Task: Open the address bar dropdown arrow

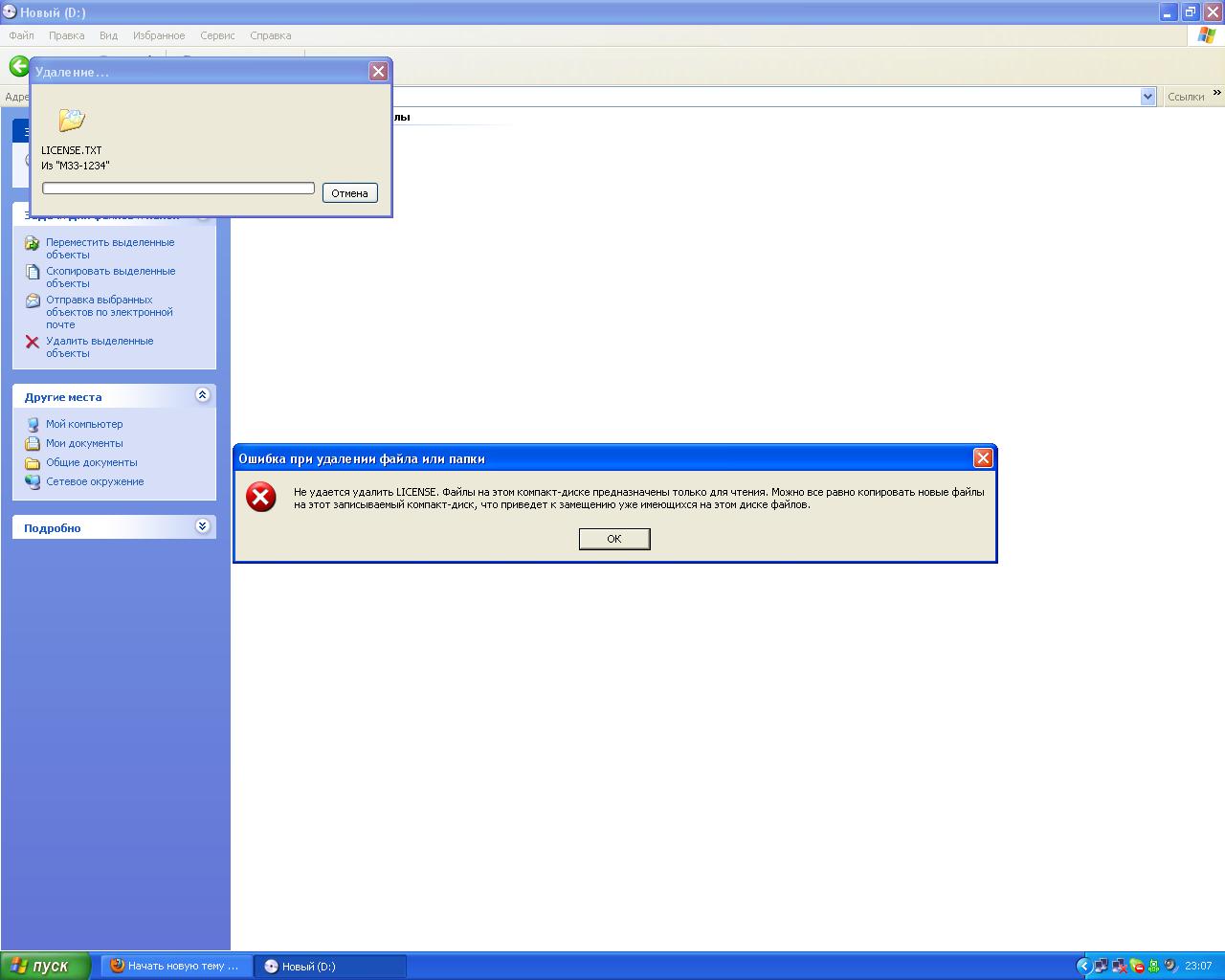Action: (x=1147, y=97)
